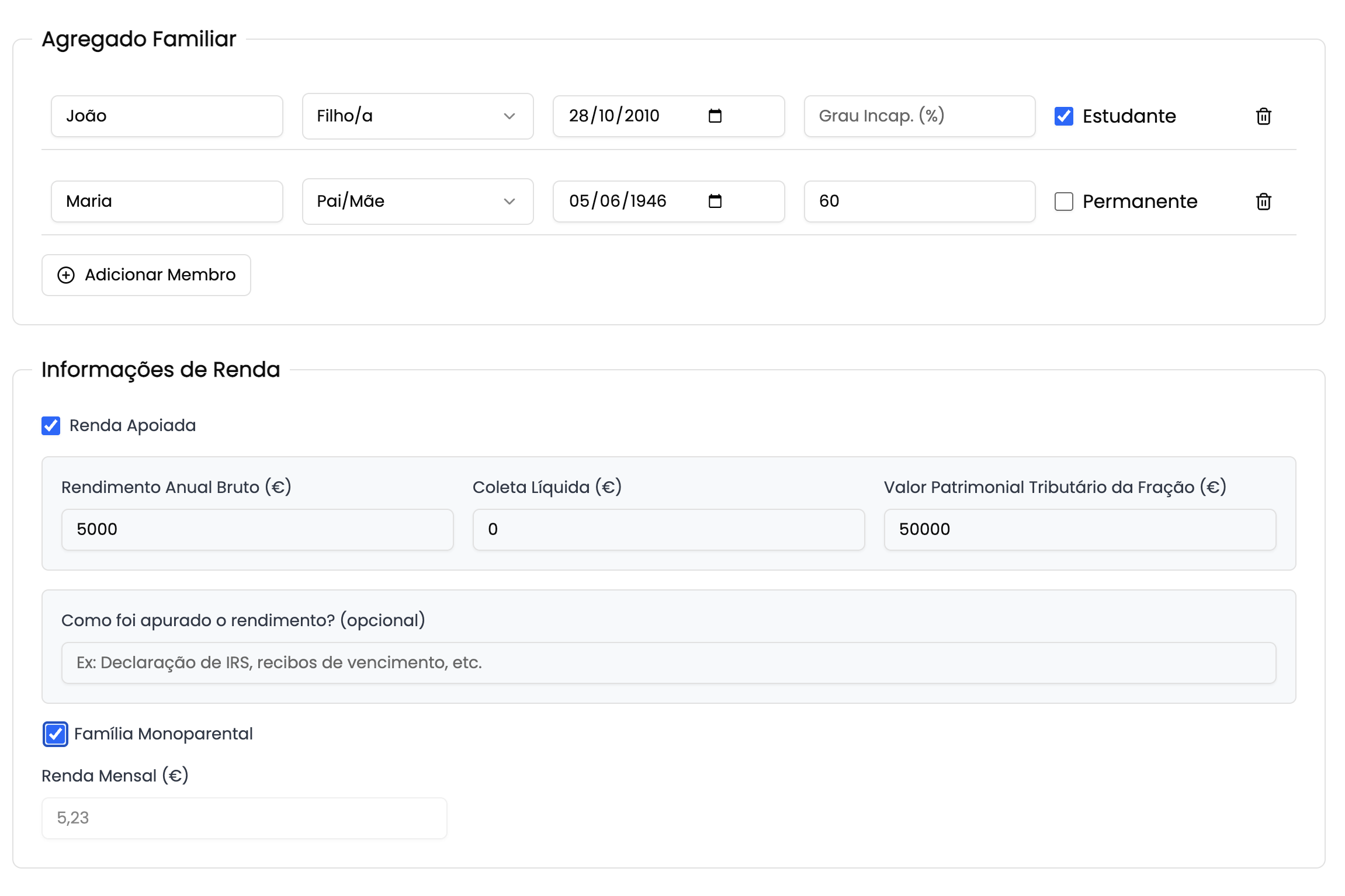Click plus icon in Adicionar Membro

tap(66, 275)
